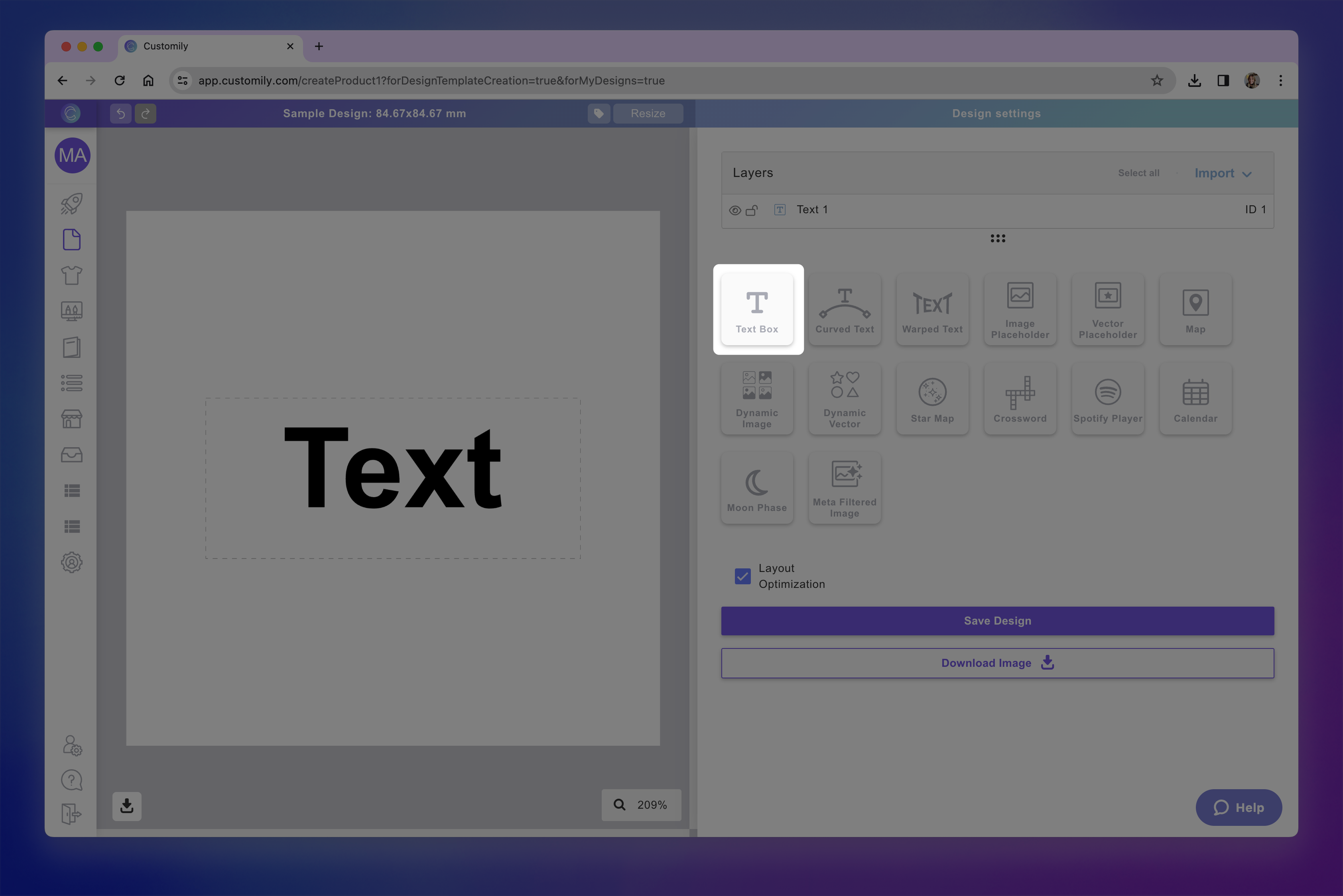Insert a Crossword element
The height and width of the screenshot is (896, 1343).
(1020, 398)
